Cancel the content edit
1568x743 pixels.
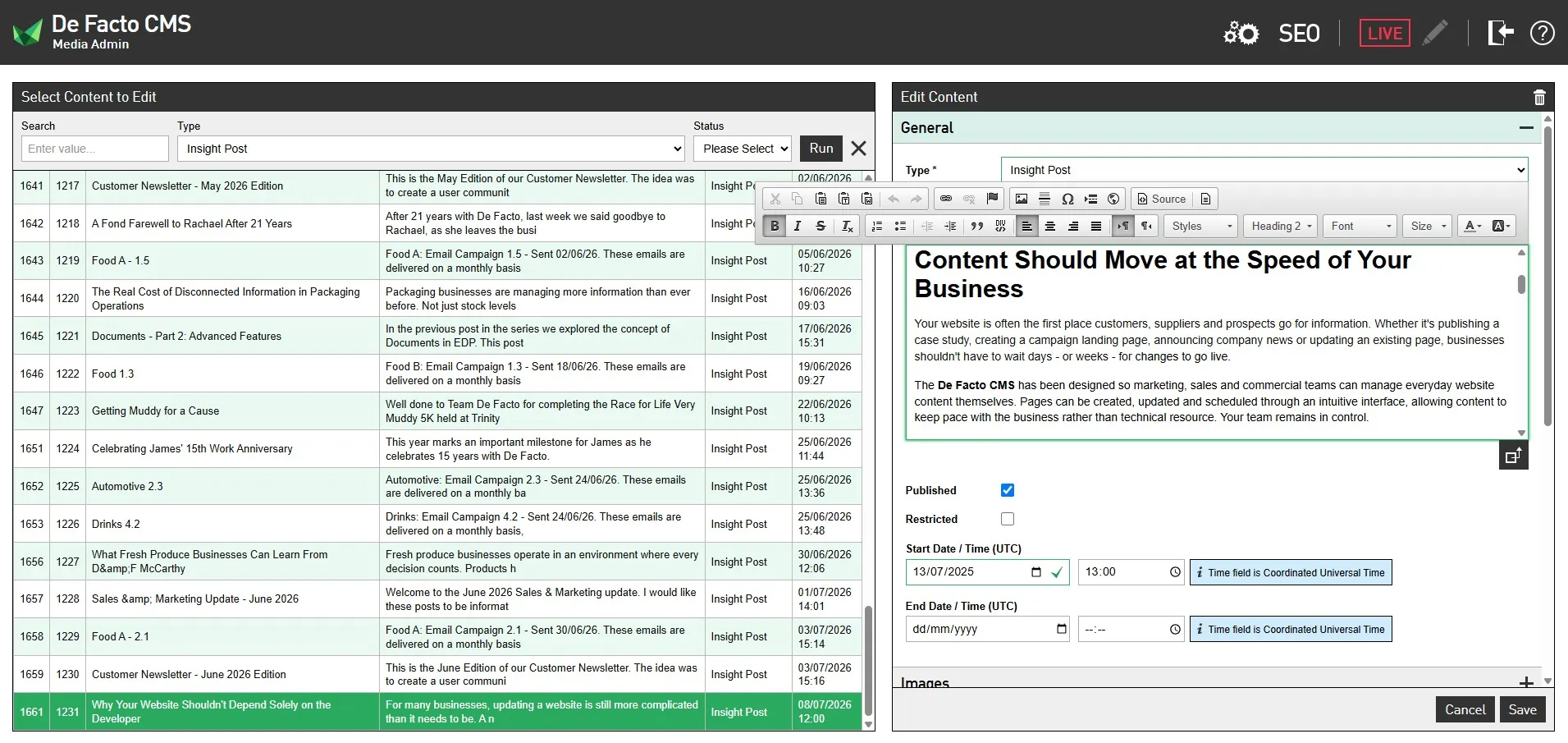pyautogui.click(x=1465, y=710)
